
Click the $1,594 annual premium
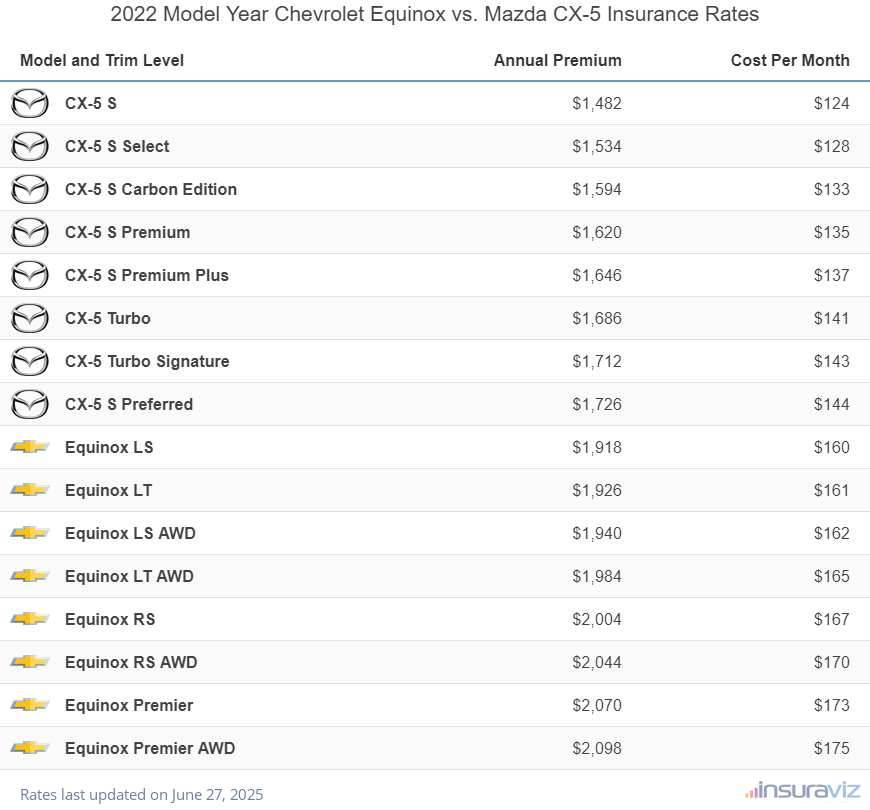pos(597,189)
